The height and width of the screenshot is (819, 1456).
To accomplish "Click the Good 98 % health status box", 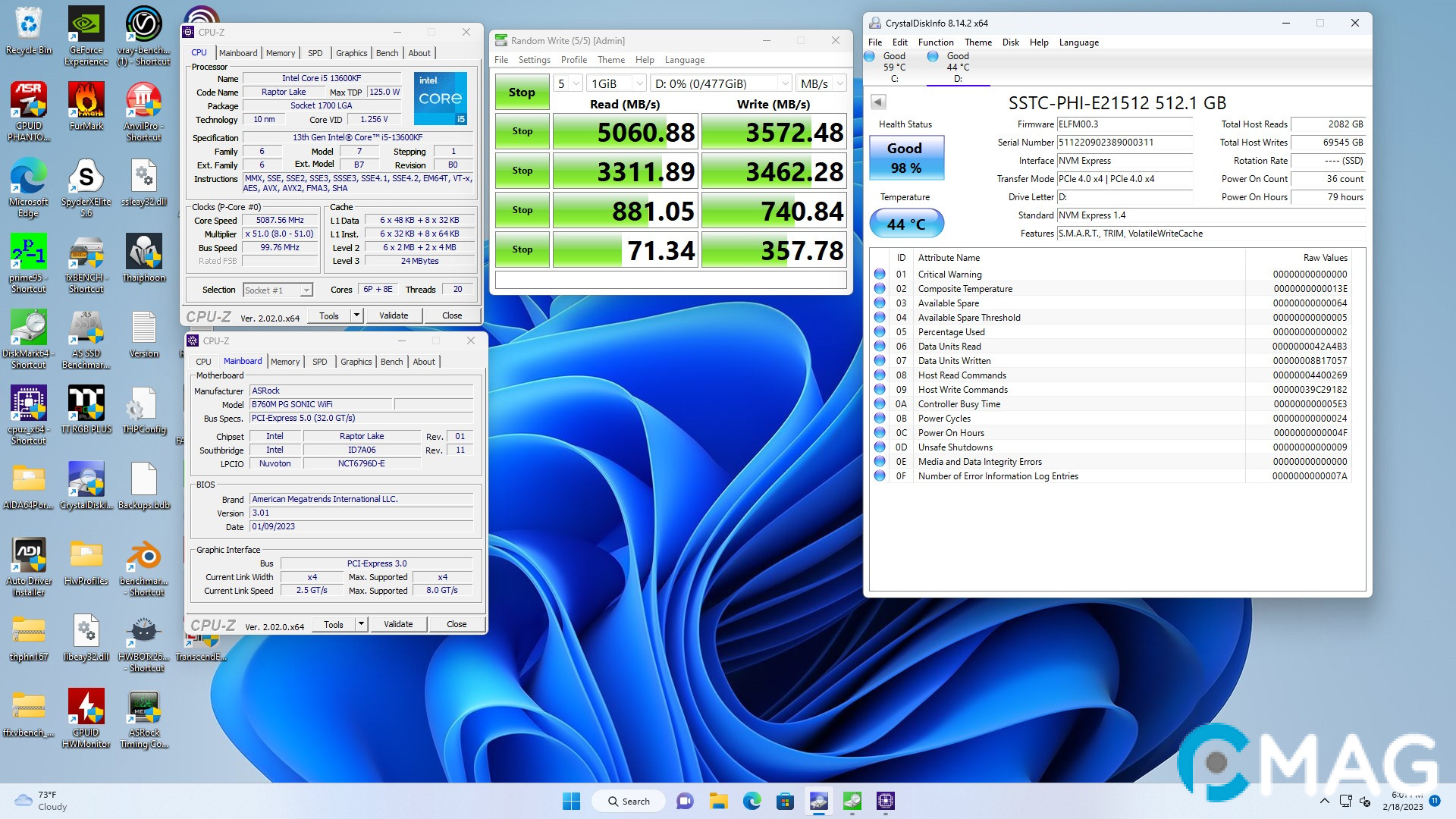I will pyautogui.click(x=905, y=158).
